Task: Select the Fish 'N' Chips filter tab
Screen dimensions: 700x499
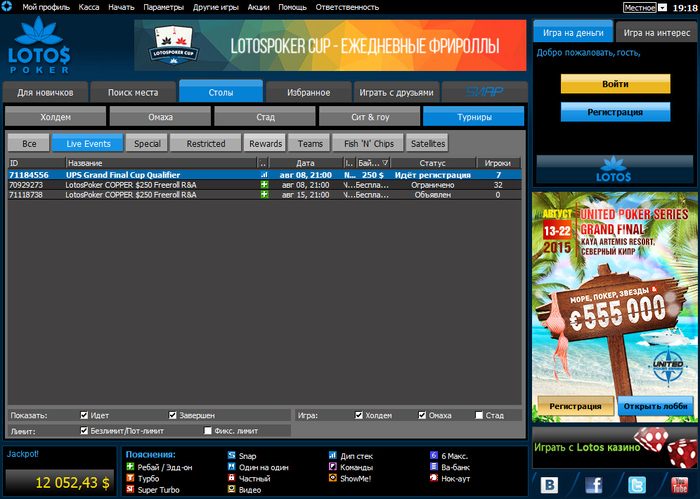Action: (x=369, y=144)
